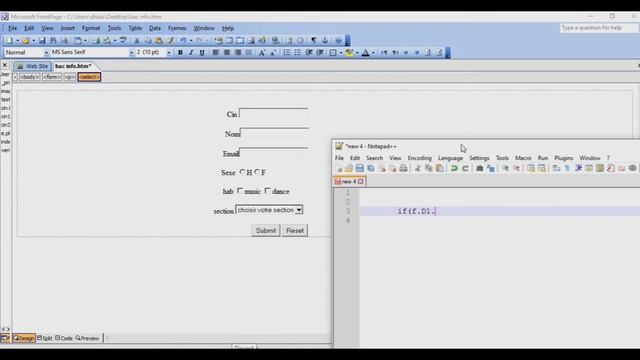Image resolution: width=640 pixels, height=360 pixels.
Task: Increase font size in FrontPage toolbar
Action: click(x=262, y=53)
